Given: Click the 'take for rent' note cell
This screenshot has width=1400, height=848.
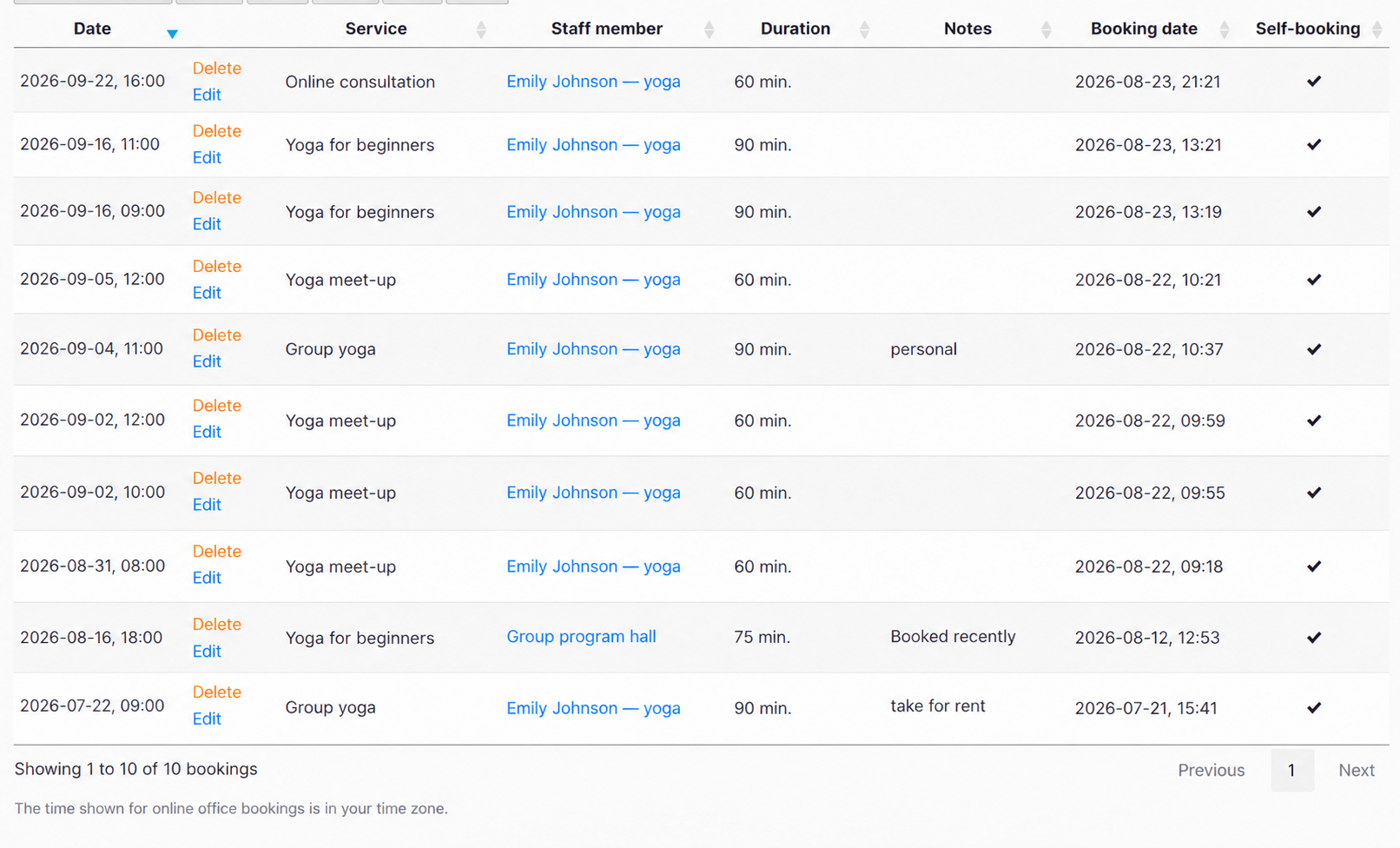Looking at the screenshot, I should pos(937,706).
